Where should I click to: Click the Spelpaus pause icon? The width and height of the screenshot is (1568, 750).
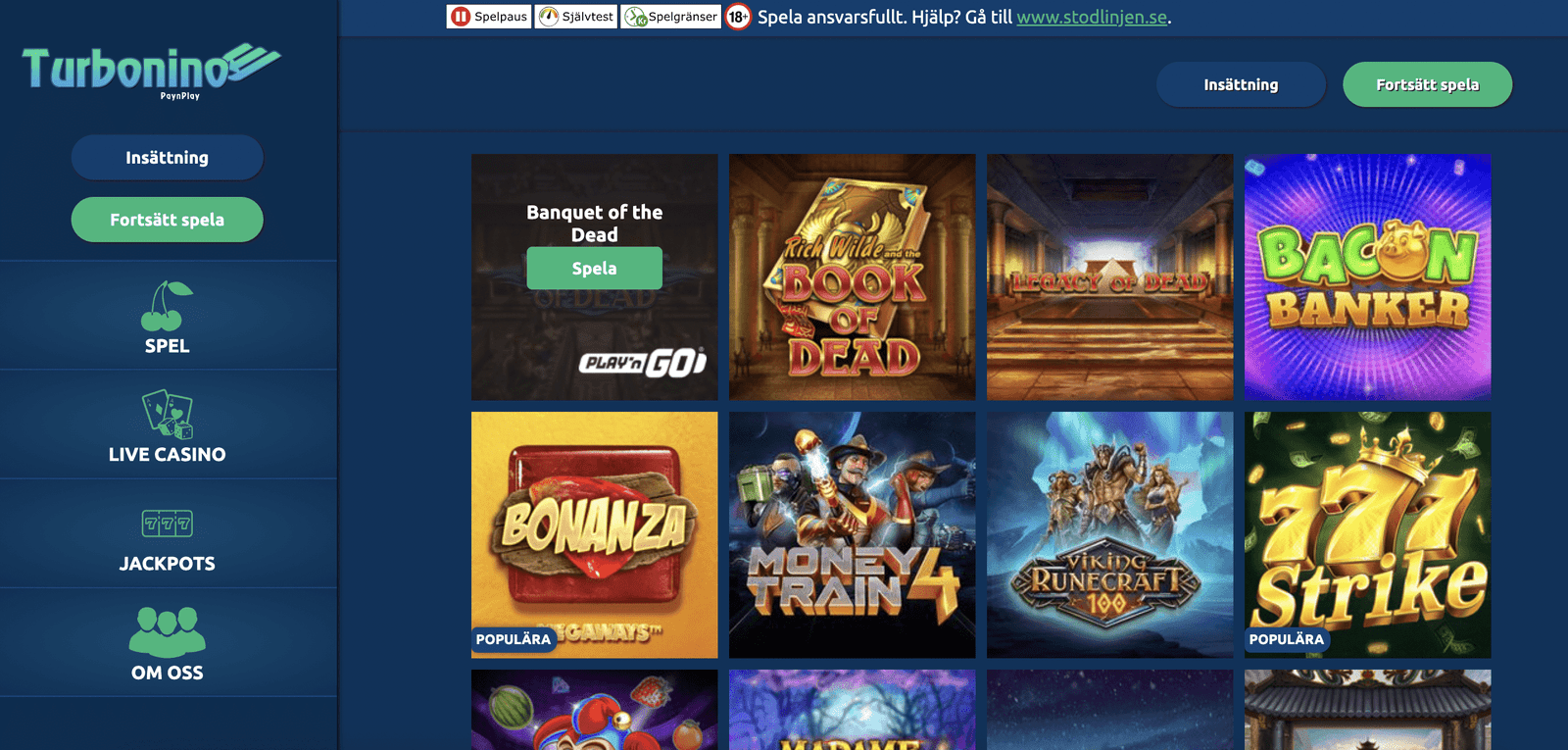pos(461,17)
